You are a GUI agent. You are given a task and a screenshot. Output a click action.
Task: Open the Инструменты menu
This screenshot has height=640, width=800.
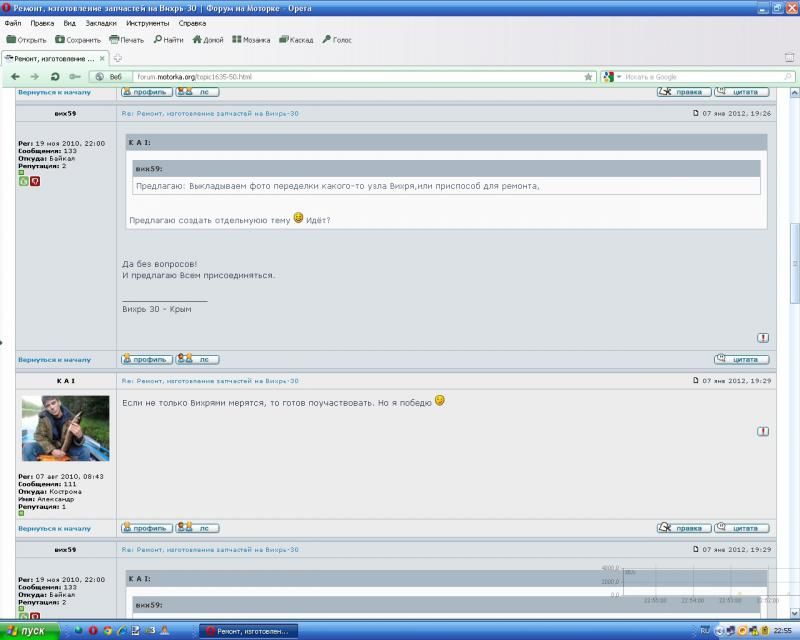[x=147, y=22]
